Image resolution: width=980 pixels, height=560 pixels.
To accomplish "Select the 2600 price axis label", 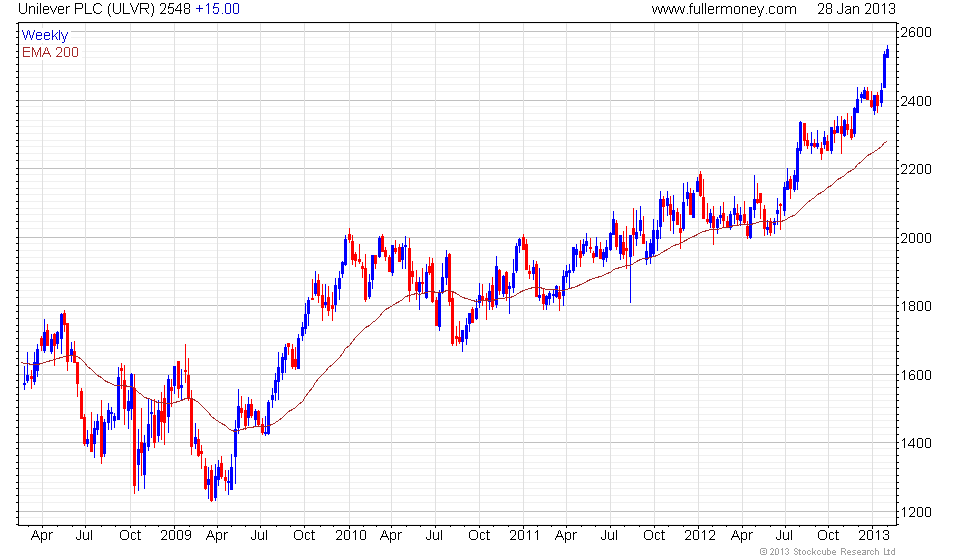I will pyautogui.click(x=916, y=32).
